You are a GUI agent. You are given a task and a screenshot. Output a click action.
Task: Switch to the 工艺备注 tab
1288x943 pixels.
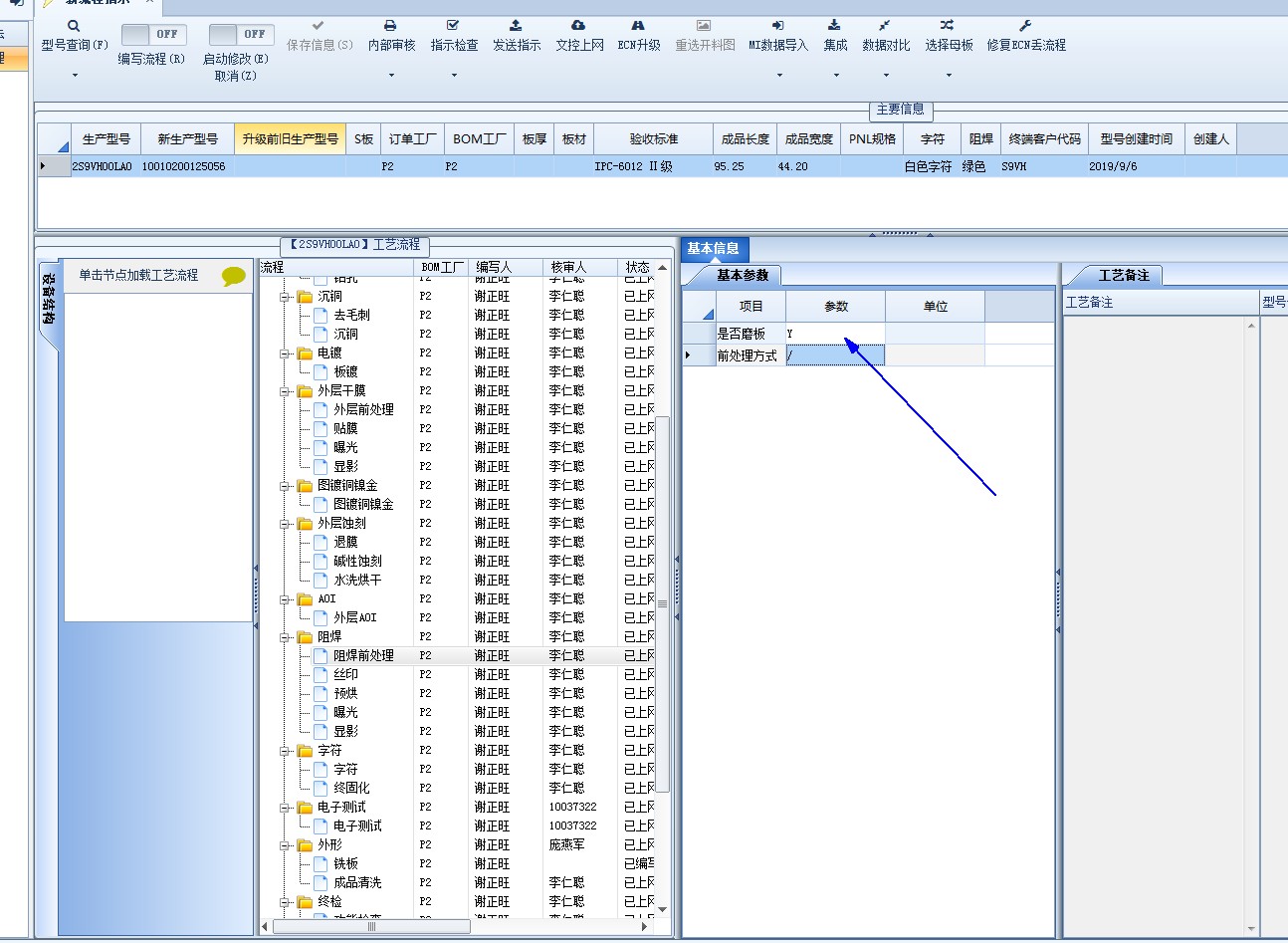[x=1124, y=276]
